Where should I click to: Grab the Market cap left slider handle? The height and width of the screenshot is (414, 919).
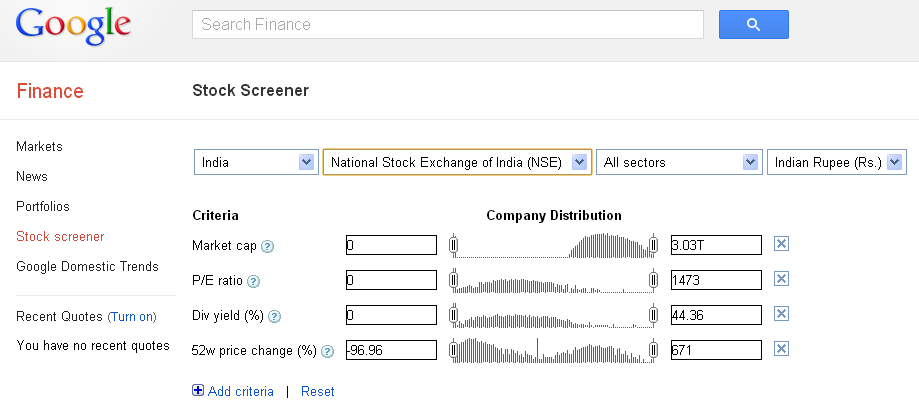click(x=454, y=245)
